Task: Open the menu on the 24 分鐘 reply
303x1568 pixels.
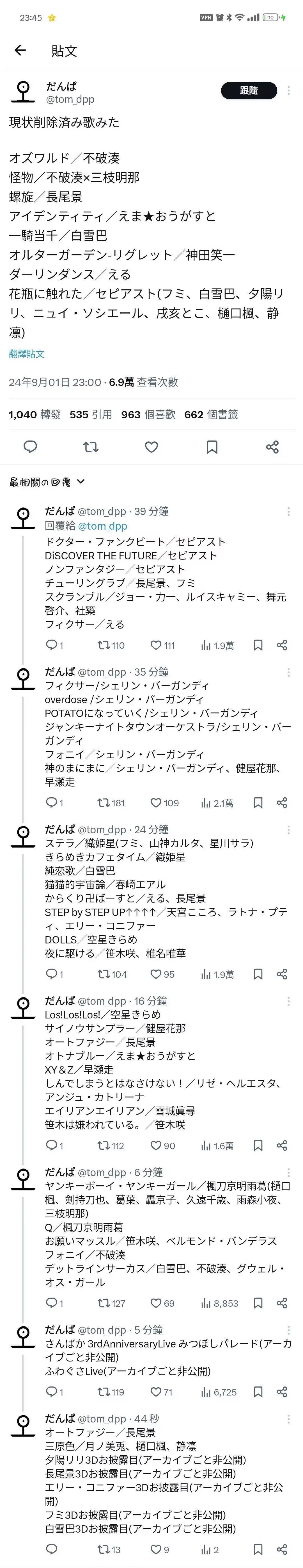Action: pyautogui.click(x=288, y=830)
